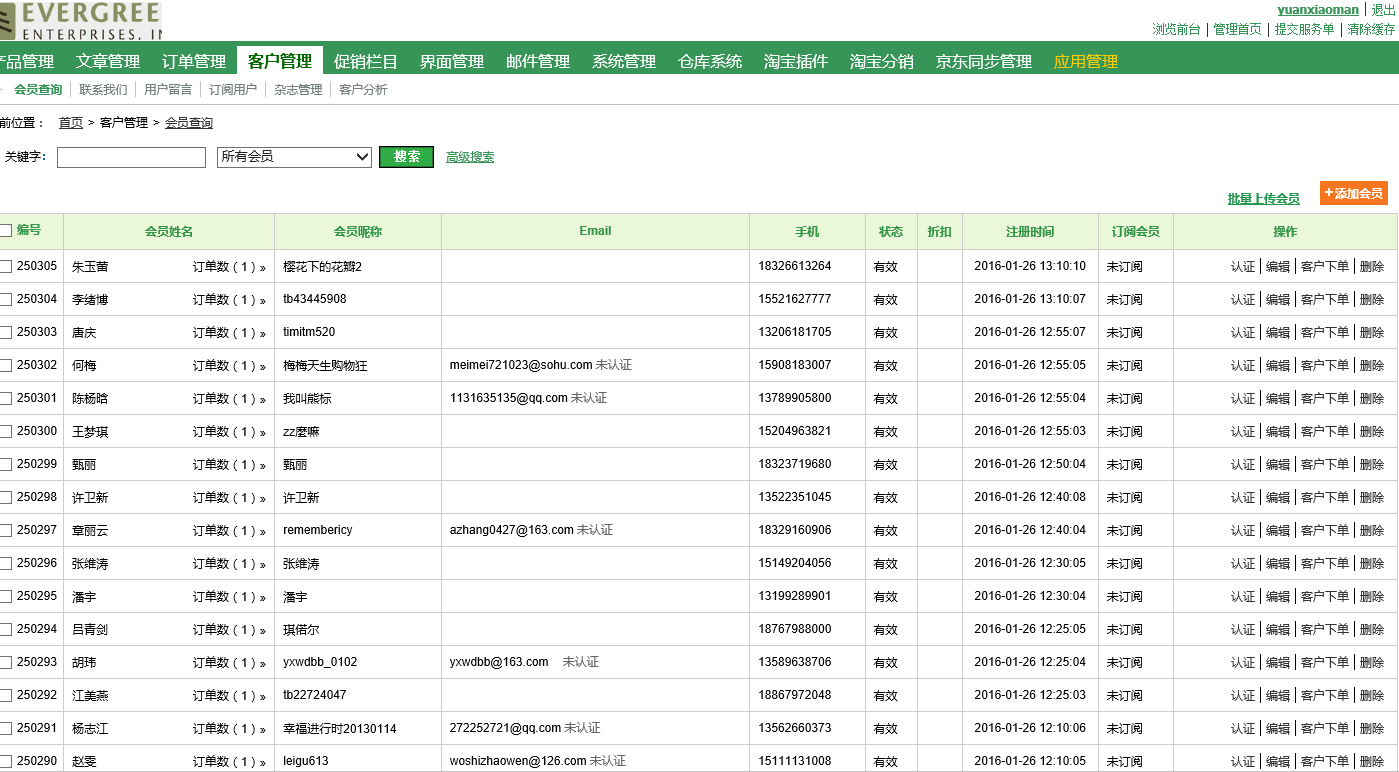
Task: Click the Evergreen Enterprises logo
Action: (80, 21)
